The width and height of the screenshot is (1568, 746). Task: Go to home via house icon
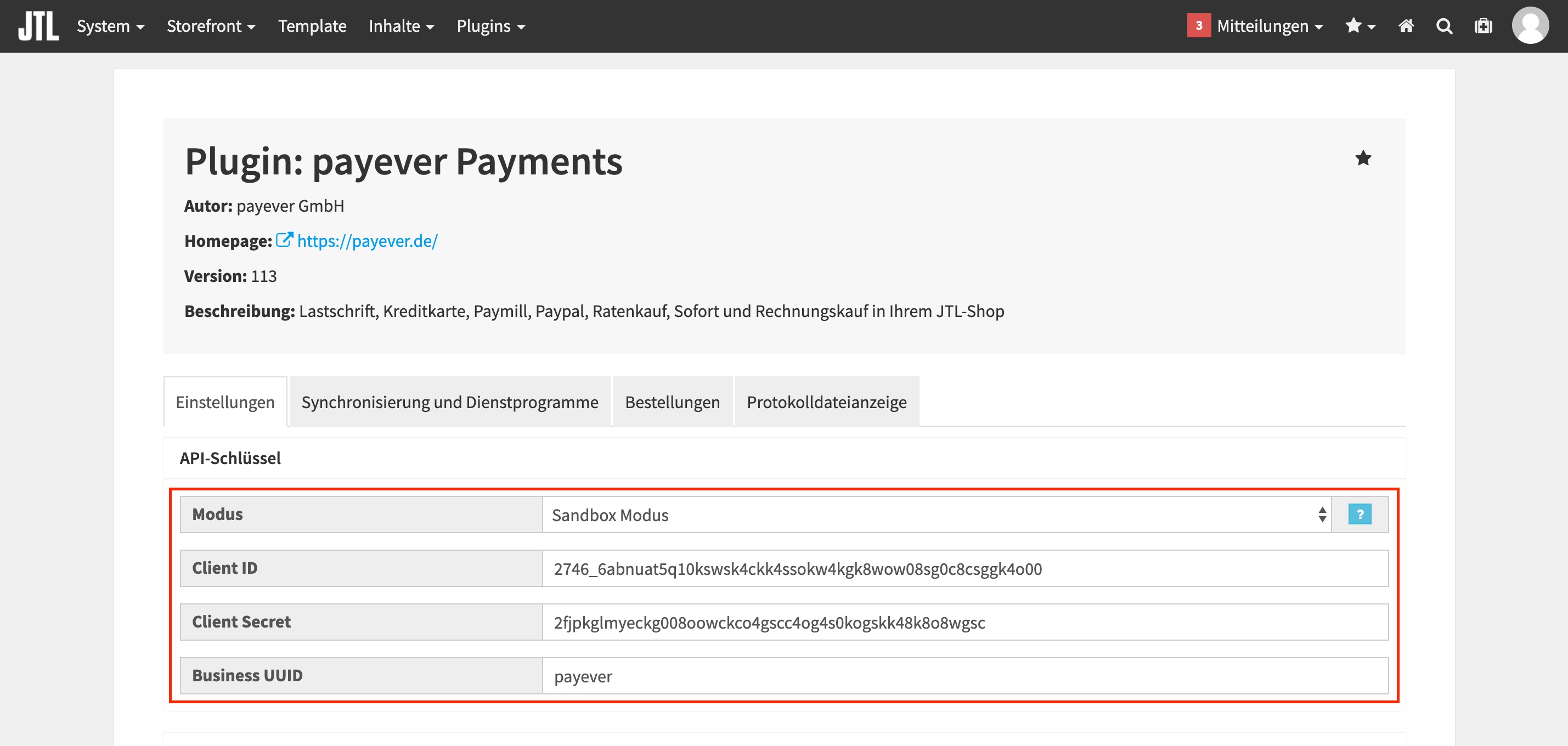click(x=1406, y=26)
